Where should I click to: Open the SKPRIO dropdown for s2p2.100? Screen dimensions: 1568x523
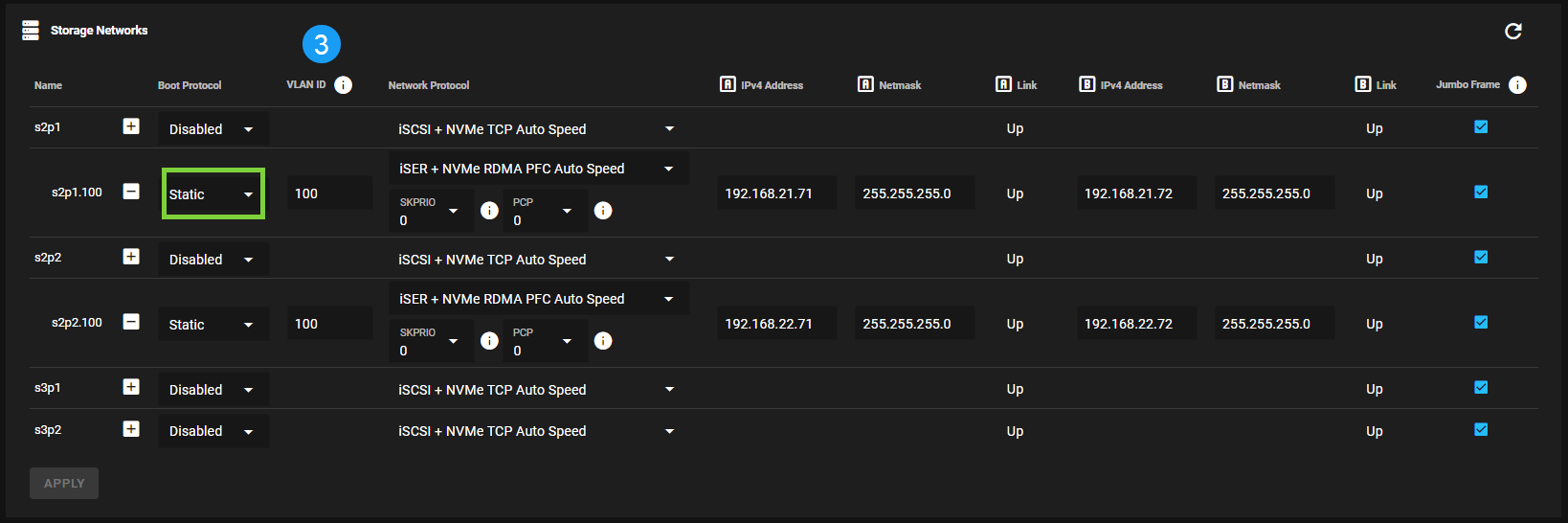pyautogui.click(x=430, y=342)
